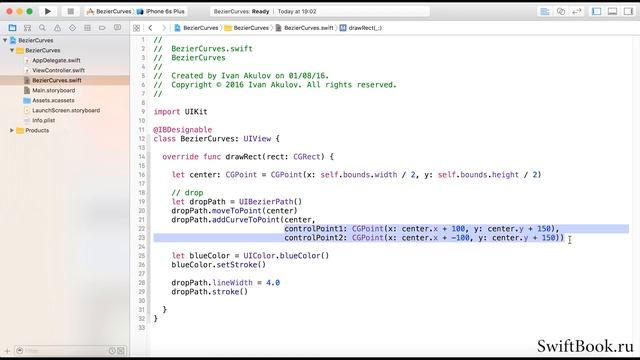Click lineWidth value 4.0
The image size is (640, 360).
coord(273,282)
